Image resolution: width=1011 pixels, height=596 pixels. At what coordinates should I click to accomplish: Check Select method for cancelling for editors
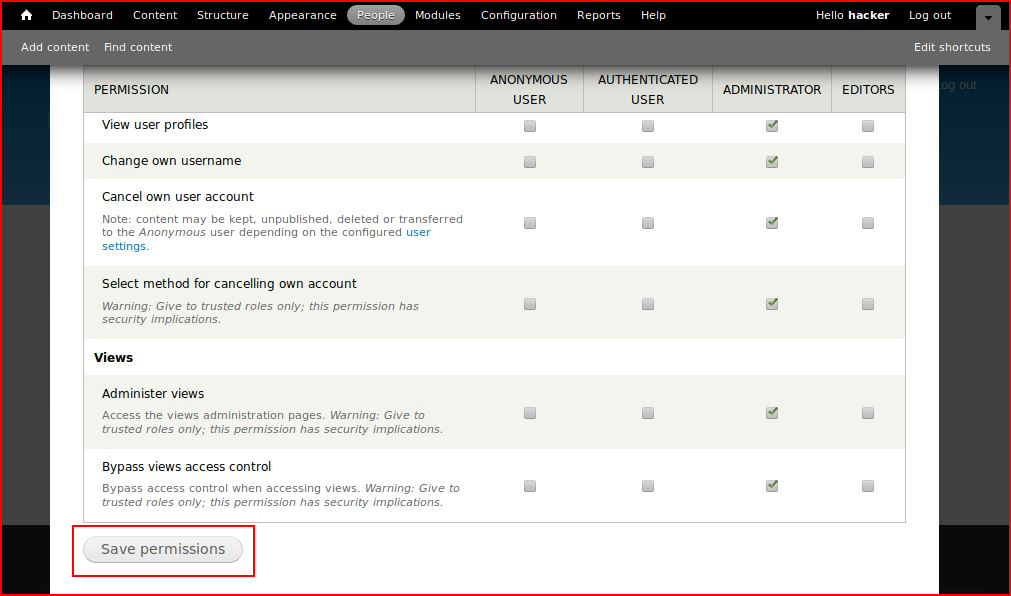tap(868, 304)
